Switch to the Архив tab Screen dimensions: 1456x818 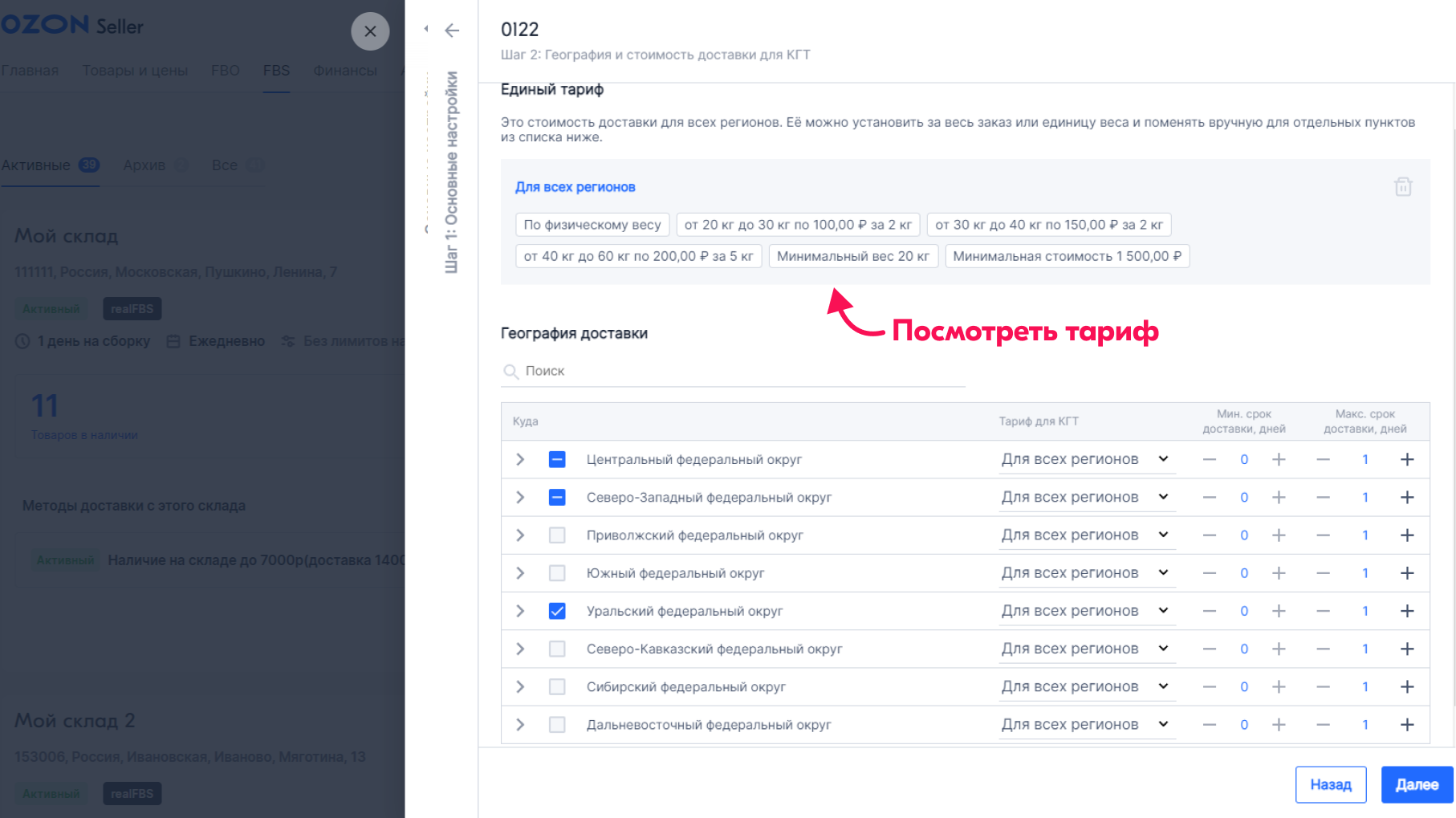(x=144, y=165)
